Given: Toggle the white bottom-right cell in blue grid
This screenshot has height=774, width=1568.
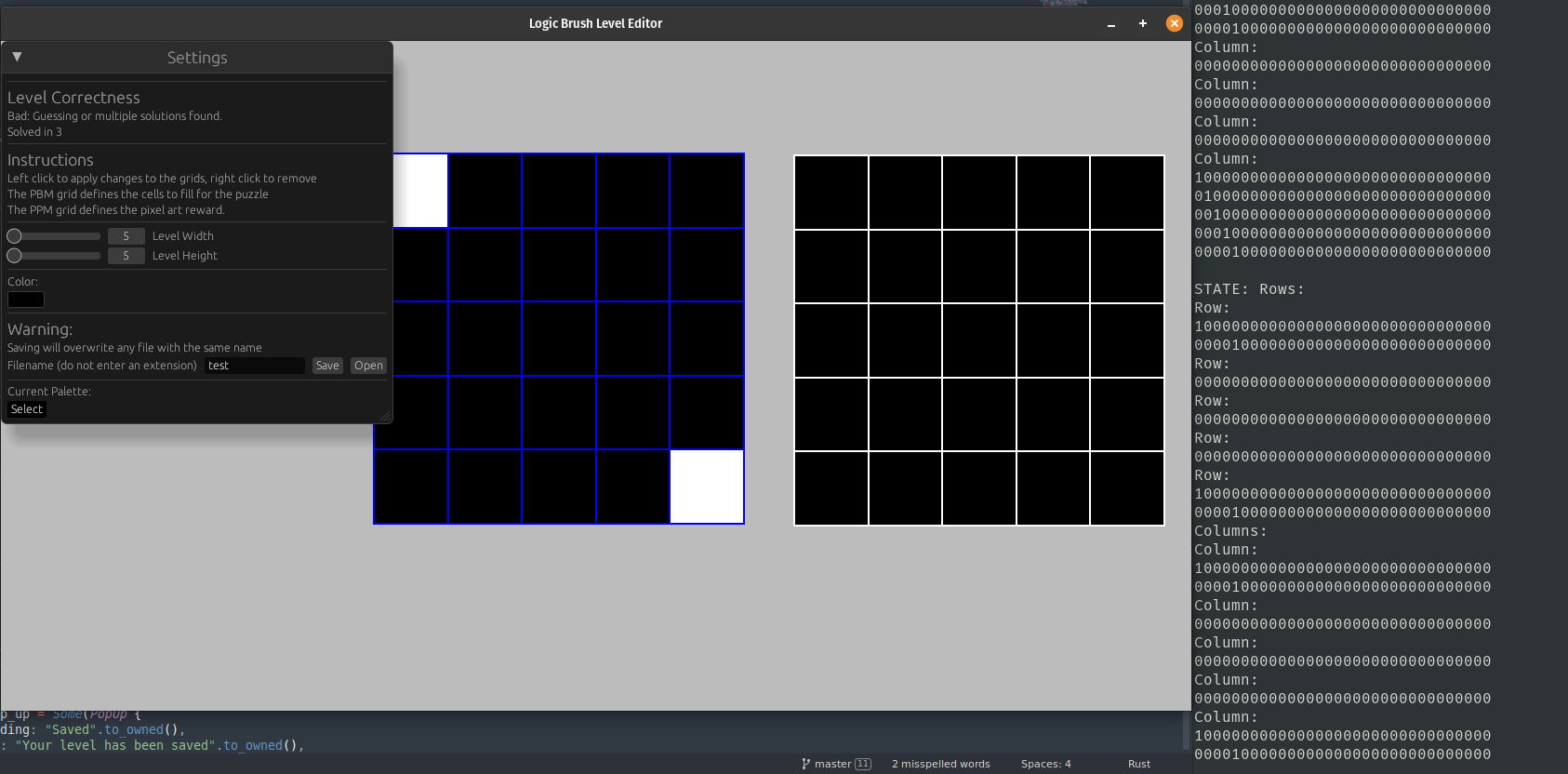Looking at the screenshot, I should (707, 487).
